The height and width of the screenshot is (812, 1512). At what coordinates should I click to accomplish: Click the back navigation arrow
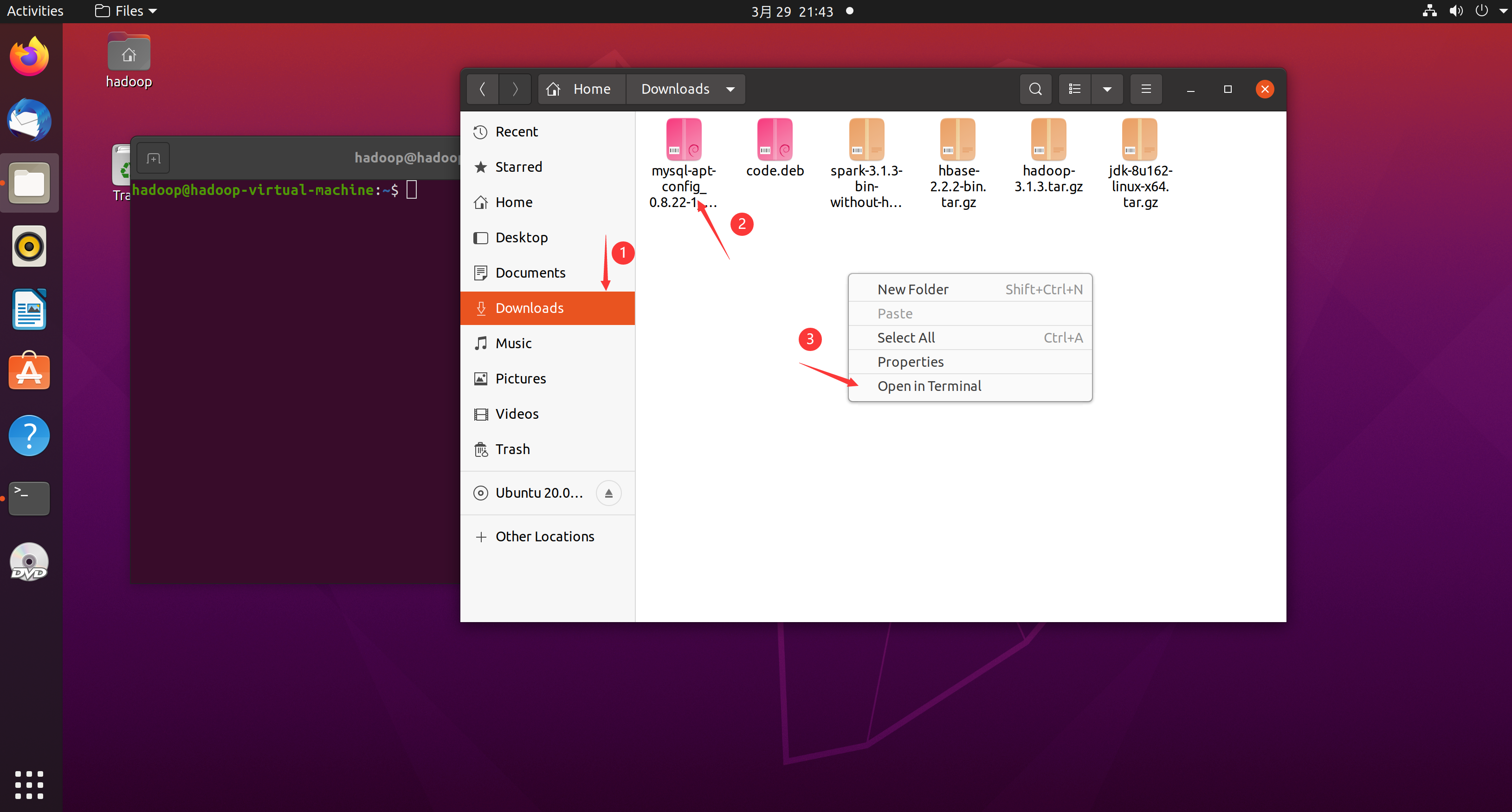click(x=483, y=89)
